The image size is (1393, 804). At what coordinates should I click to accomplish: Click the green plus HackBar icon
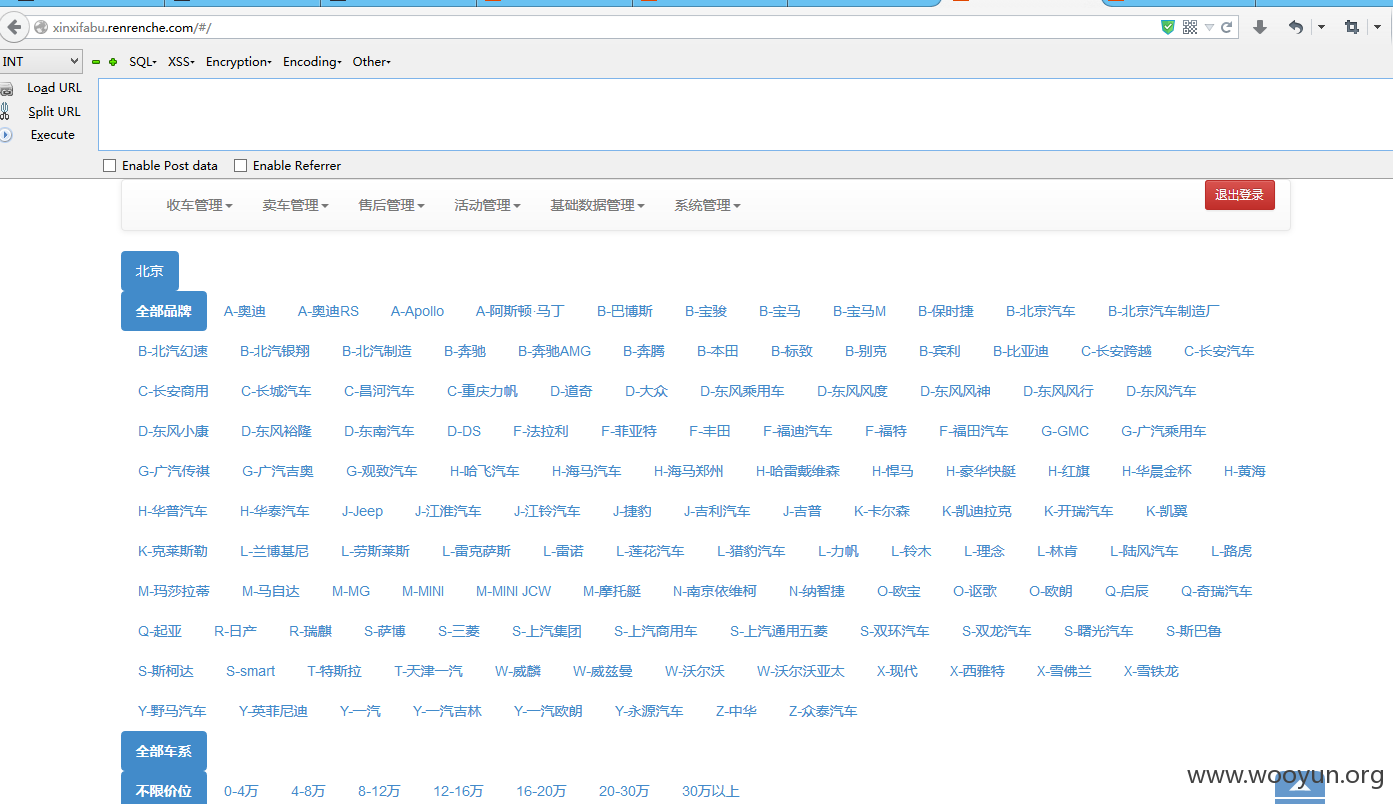pos(113,62)
